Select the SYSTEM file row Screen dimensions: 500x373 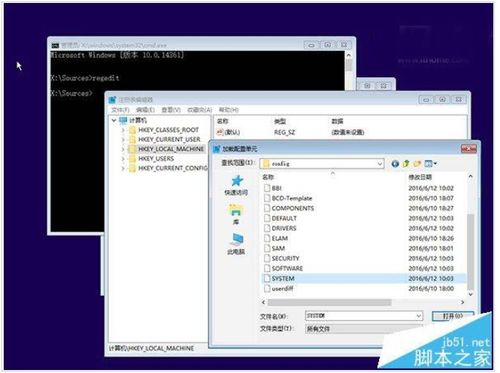(363, 278)
